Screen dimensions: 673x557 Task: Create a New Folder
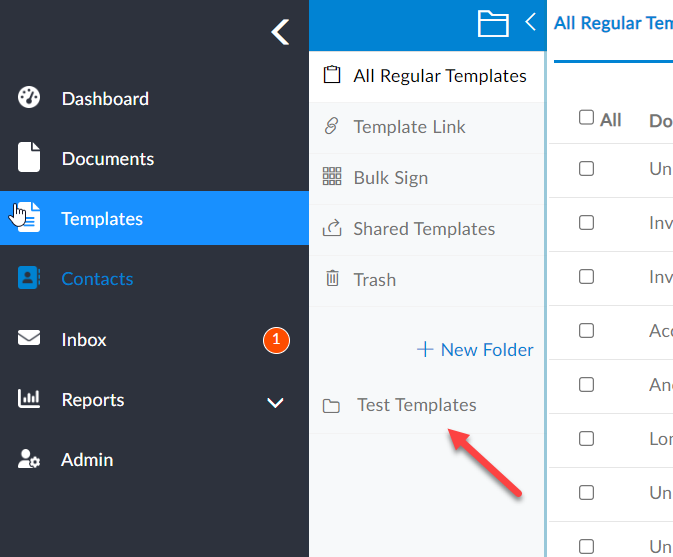pos(475,350)
